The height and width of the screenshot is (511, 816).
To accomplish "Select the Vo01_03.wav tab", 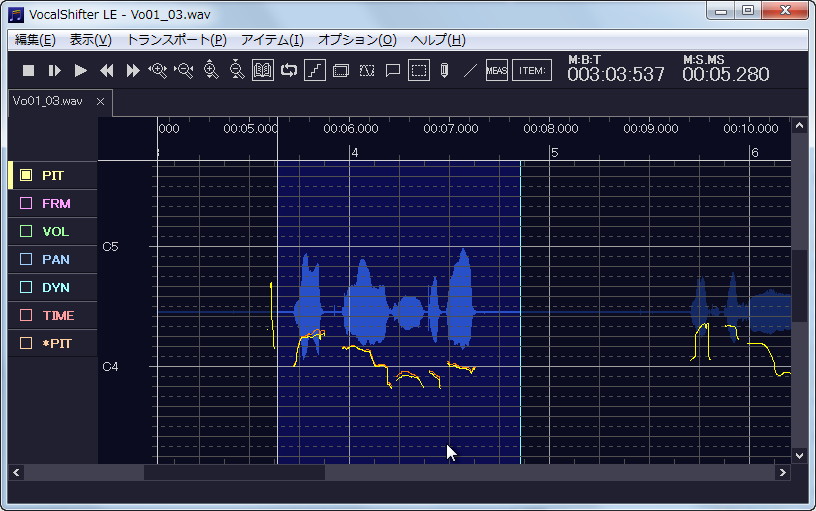I will point(48,101).
